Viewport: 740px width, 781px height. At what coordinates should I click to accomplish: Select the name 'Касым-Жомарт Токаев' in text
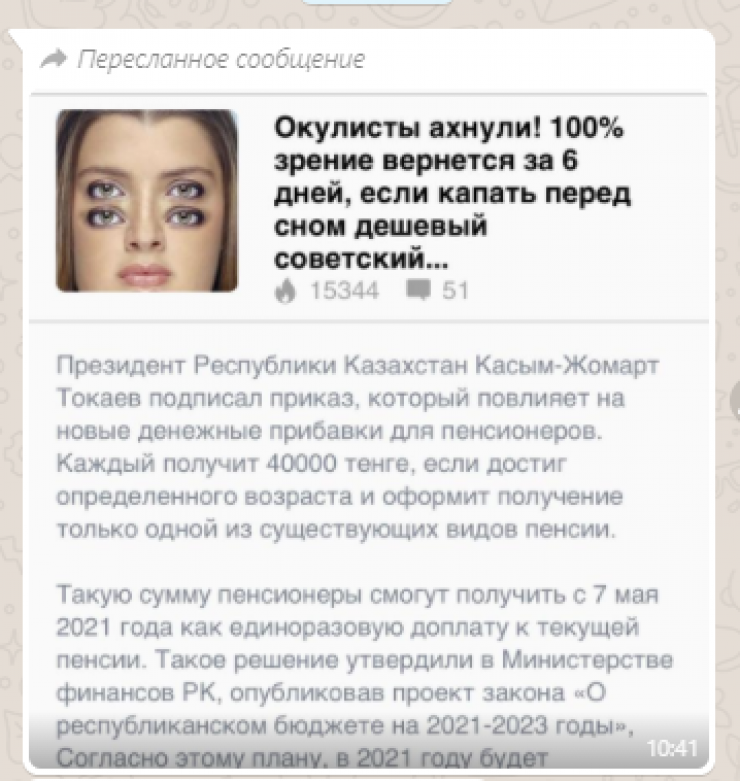[x=358, y=383]
